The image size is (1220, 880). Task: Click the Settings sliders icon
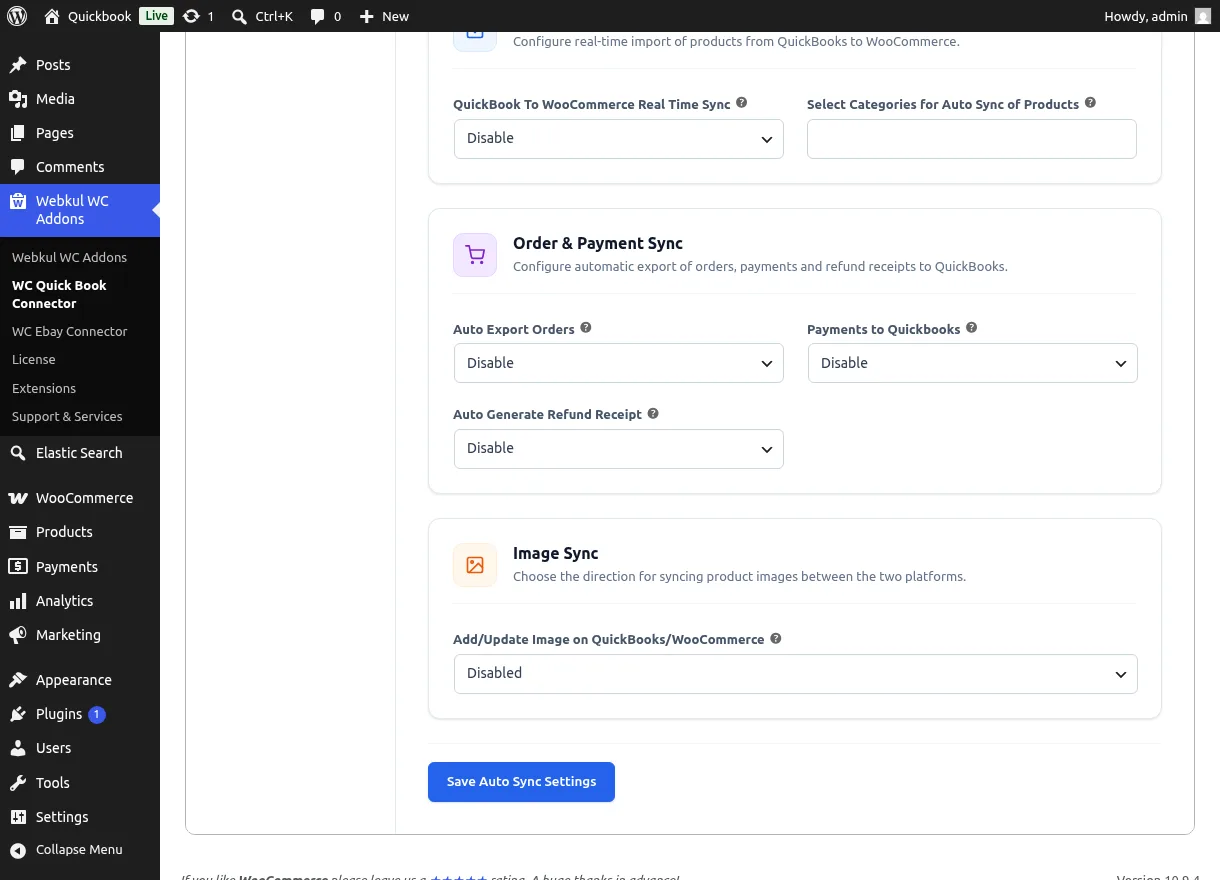18,817
